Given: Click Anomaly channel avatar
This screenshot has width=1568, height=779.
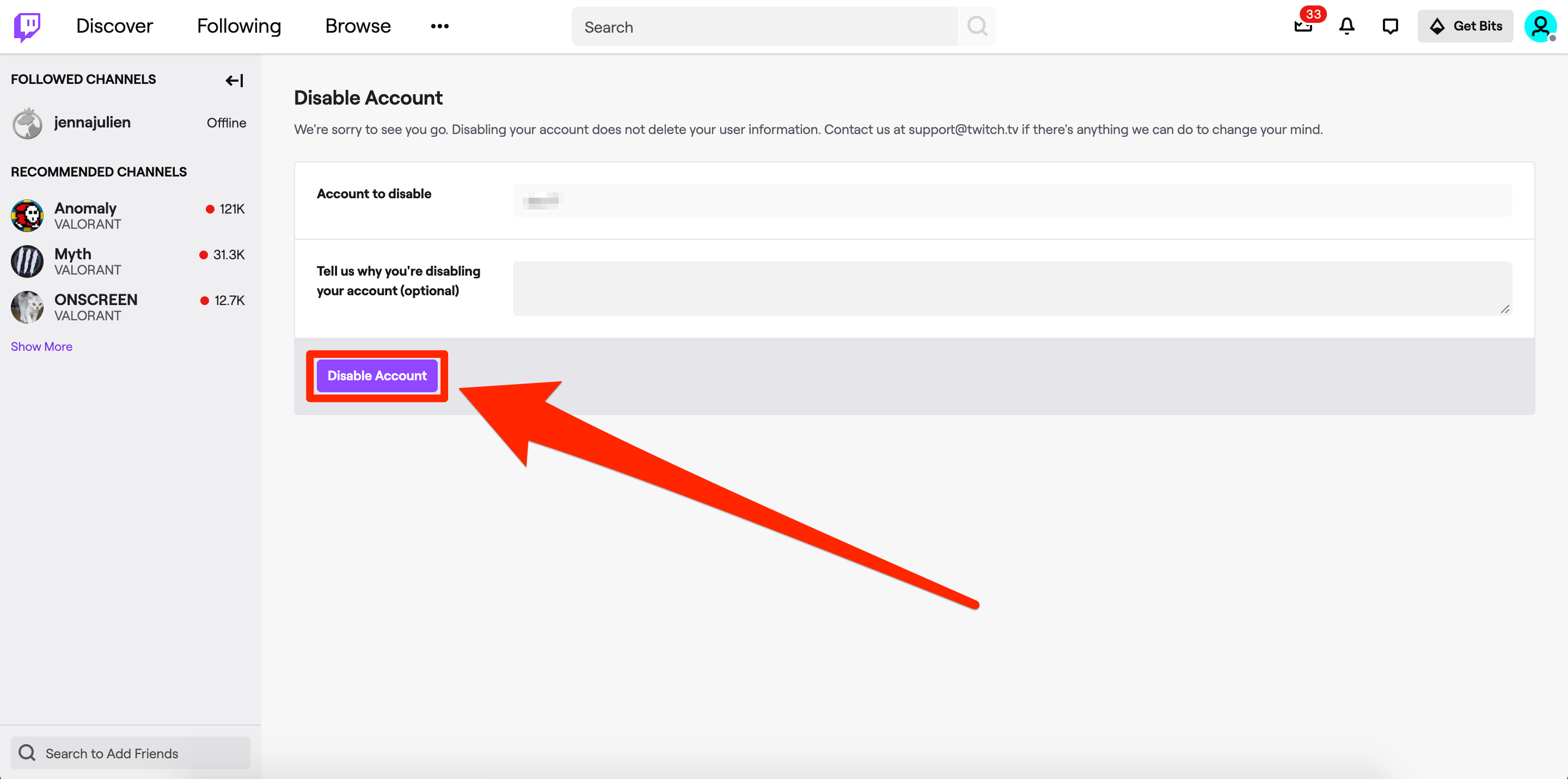Looking at the screenshot, I should coord(27,216).
